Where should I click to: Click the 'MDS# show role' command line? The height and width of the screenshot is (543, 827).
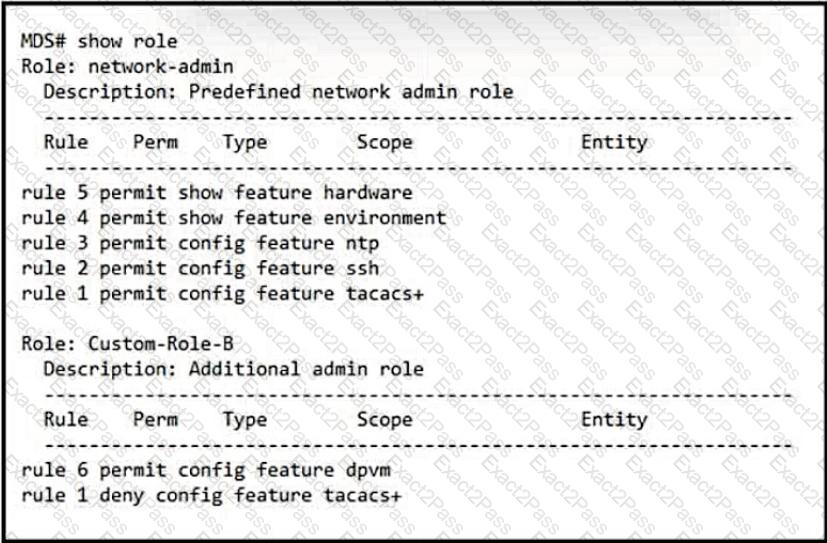click(99, 41)
